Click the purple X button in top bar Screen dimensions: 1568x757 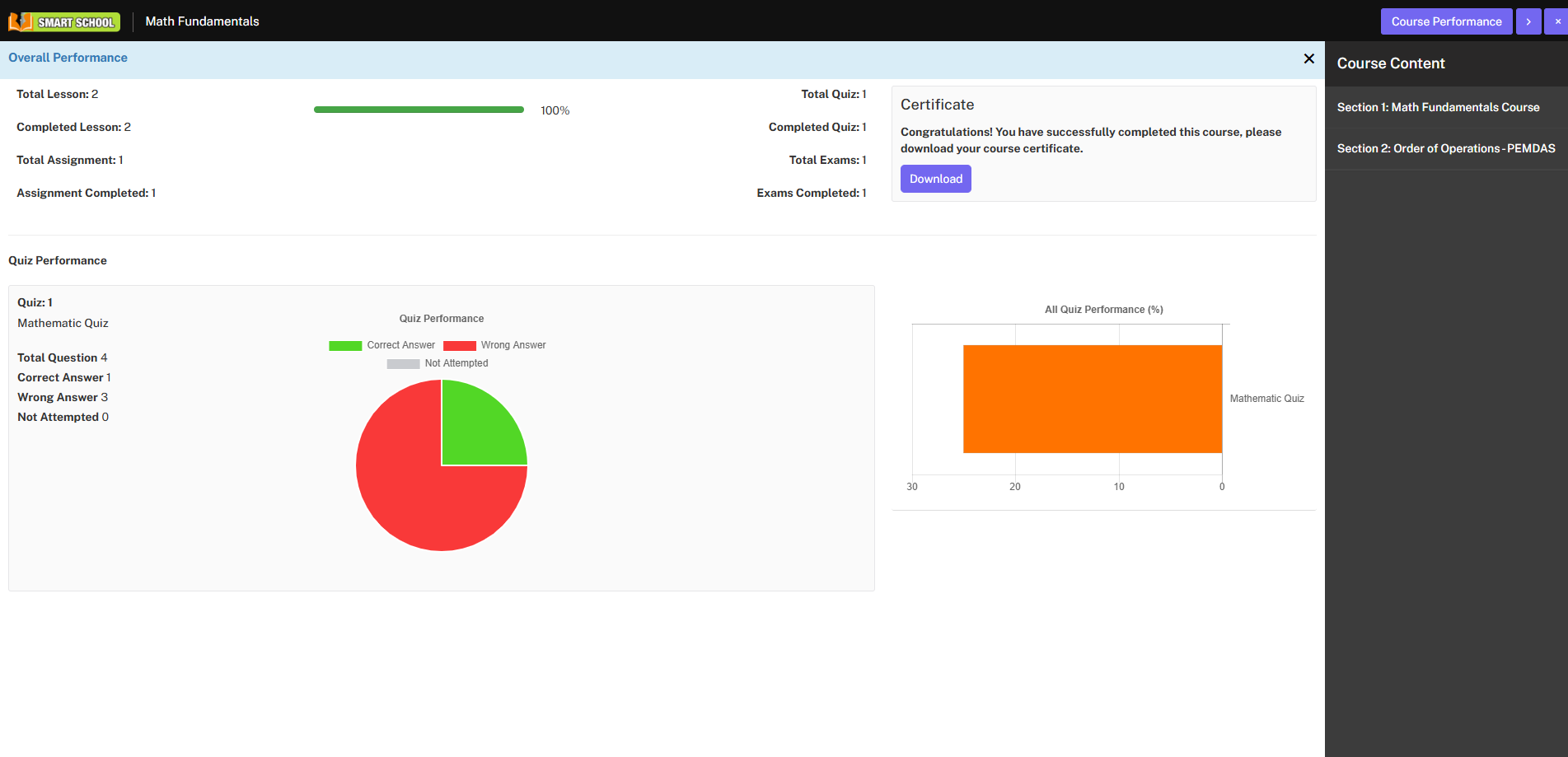coord(1556,21)
